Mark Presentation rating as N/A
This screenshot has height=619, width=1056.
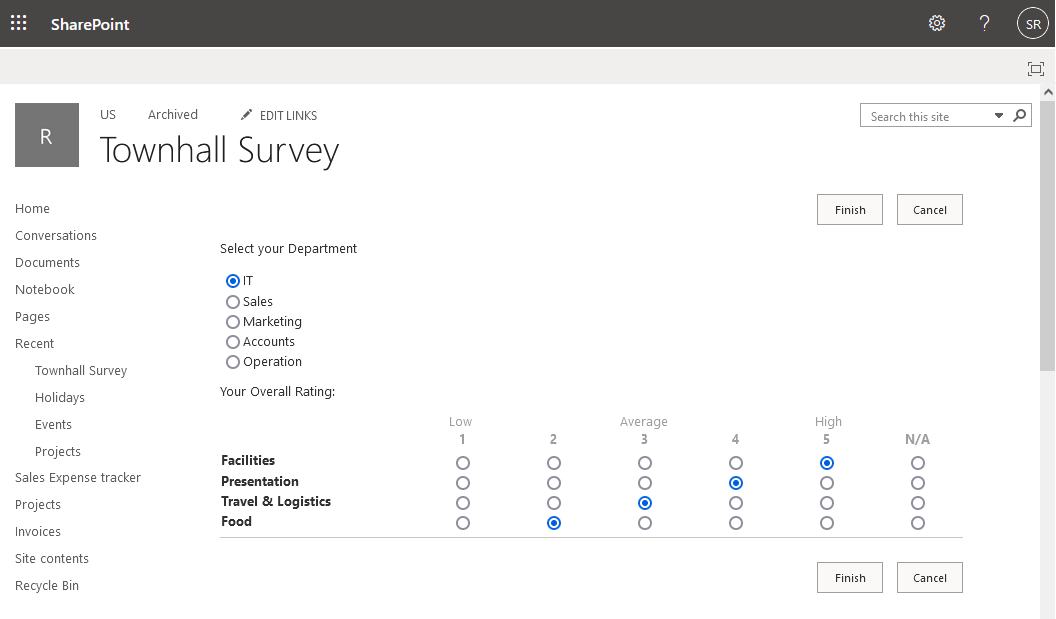tap(917, 482)
